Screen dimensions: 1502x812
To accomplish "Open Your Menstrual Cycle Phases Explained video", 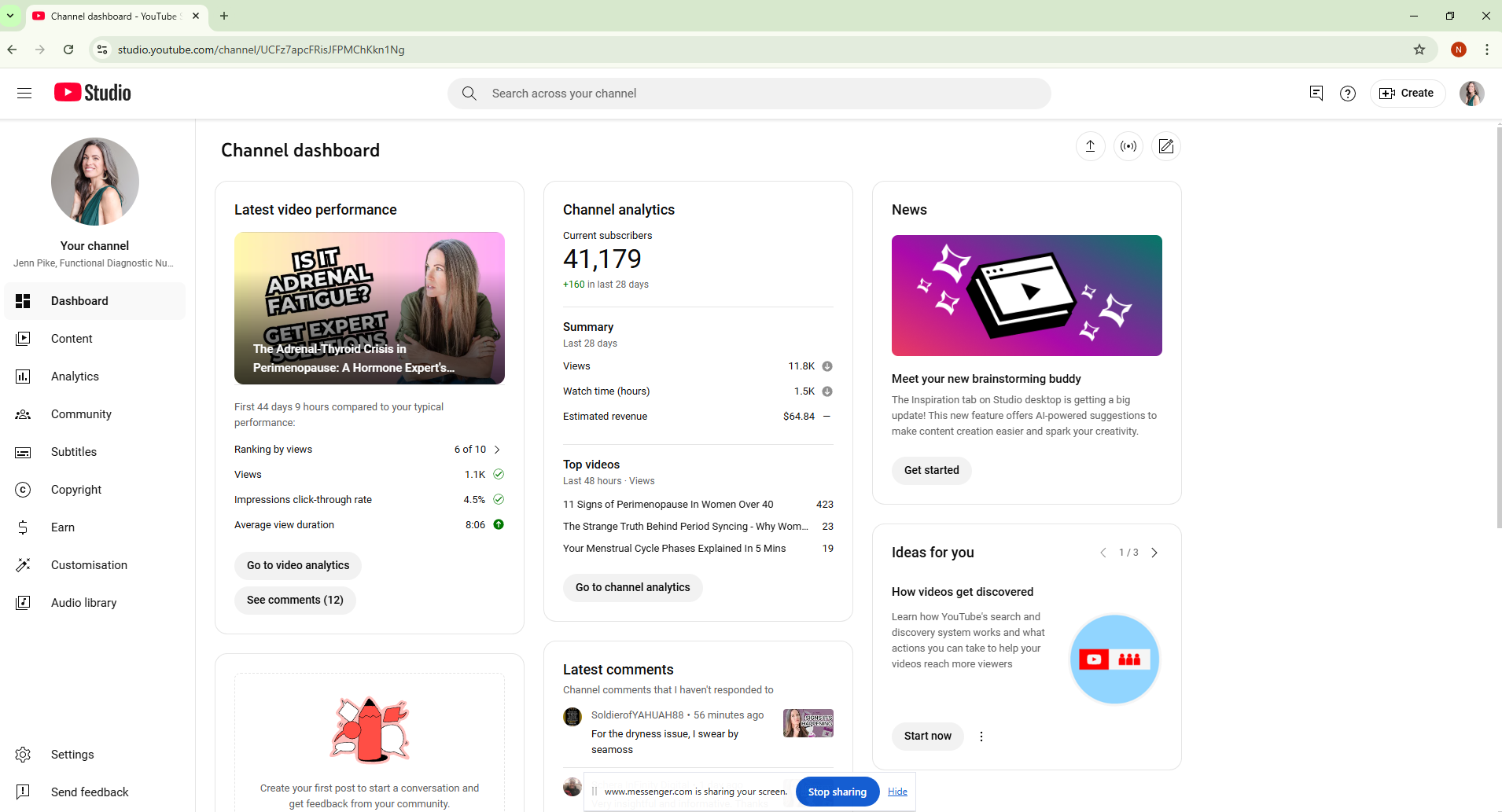I will click(x=675, y=549).
